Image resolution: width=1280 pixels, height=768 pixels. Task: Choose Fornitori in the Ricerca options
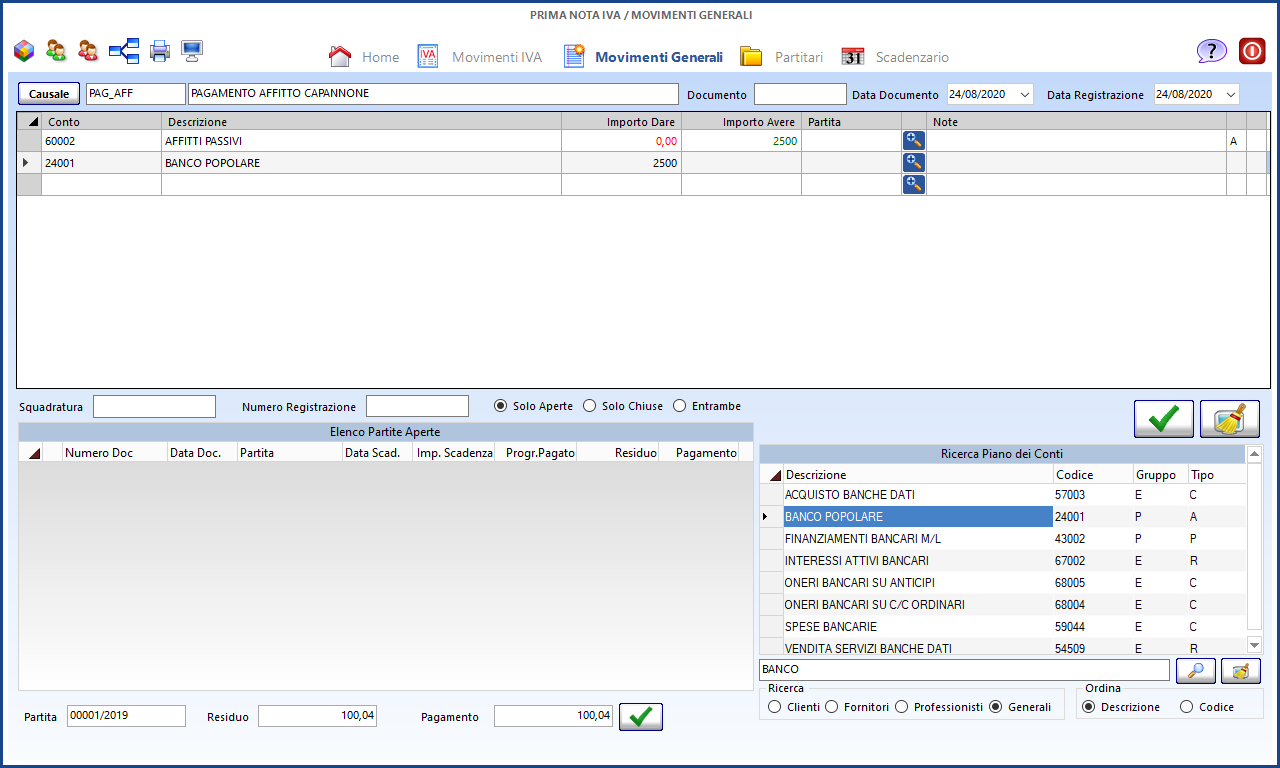point(831,707)
